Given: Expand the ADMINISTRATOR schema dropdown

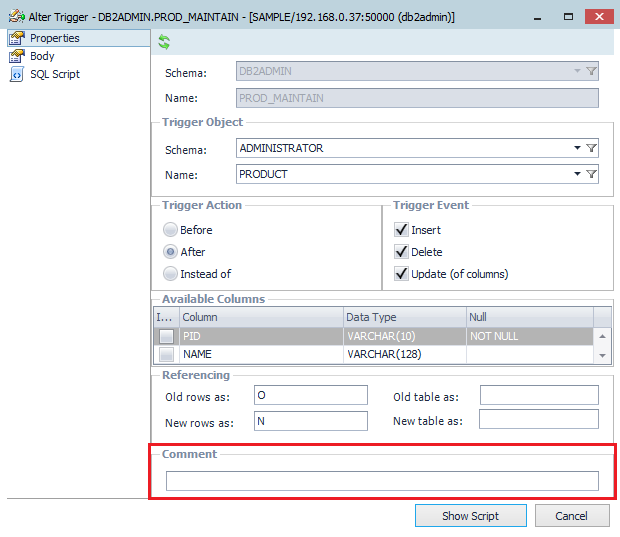Looking at the screenshot, I should (x=577, y=148).
